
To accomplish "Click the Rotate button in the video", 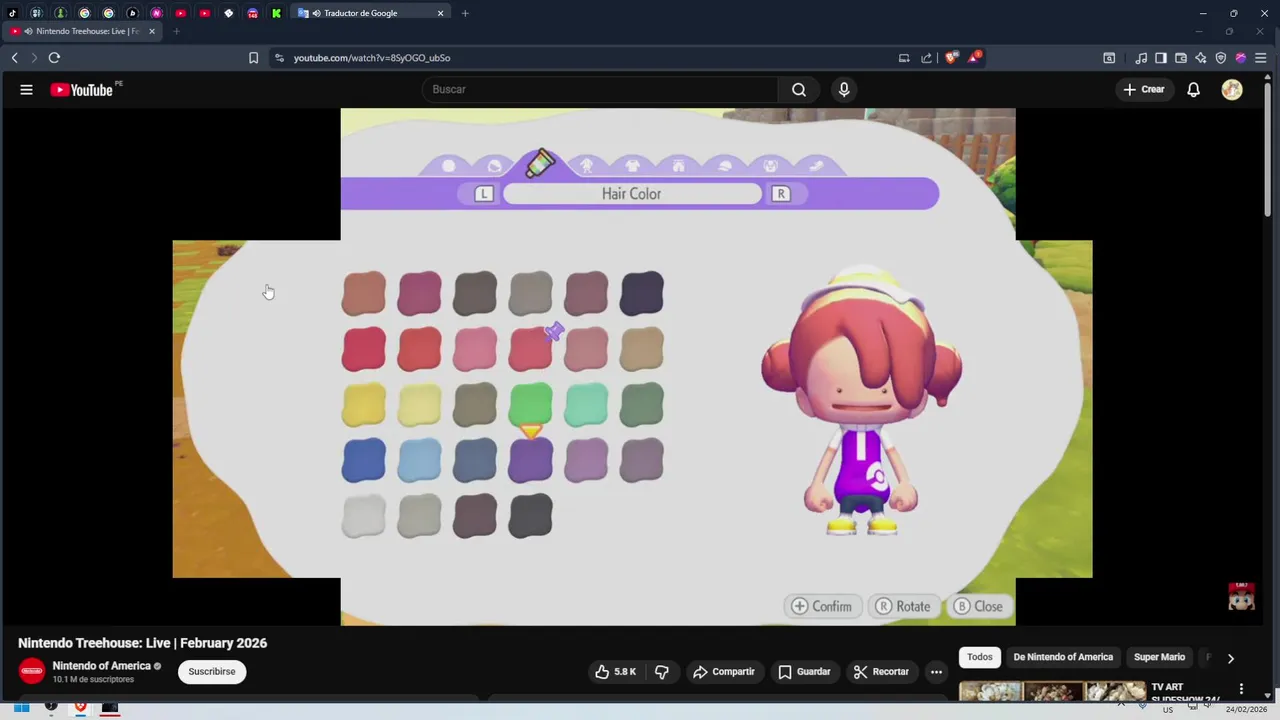I will point(903,606).
